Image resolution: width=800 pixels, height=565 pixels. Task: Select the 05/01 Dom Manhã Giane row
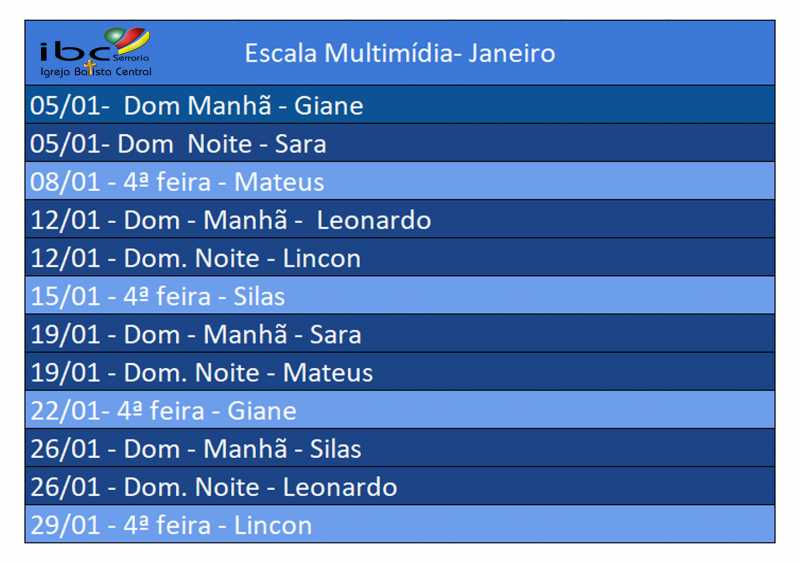400,105
